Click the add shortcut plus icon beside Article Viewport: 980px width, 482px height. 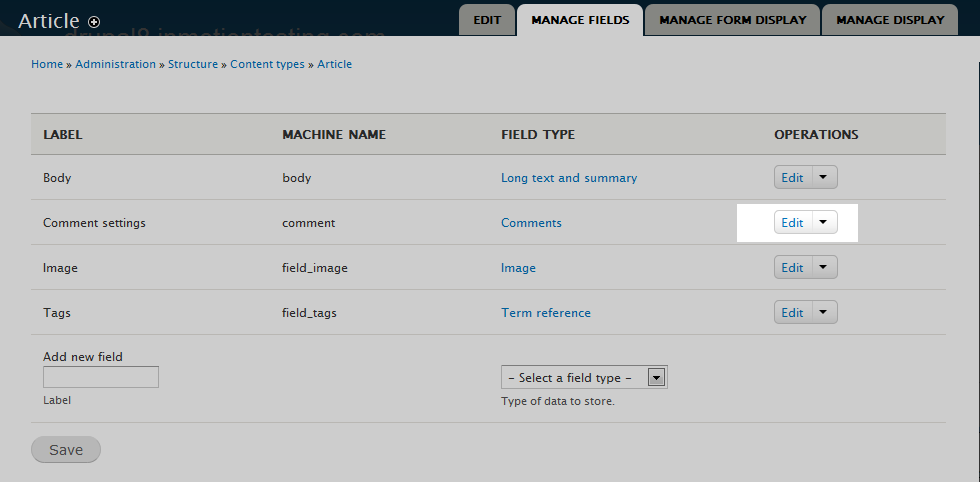click(x=94, y=21)
